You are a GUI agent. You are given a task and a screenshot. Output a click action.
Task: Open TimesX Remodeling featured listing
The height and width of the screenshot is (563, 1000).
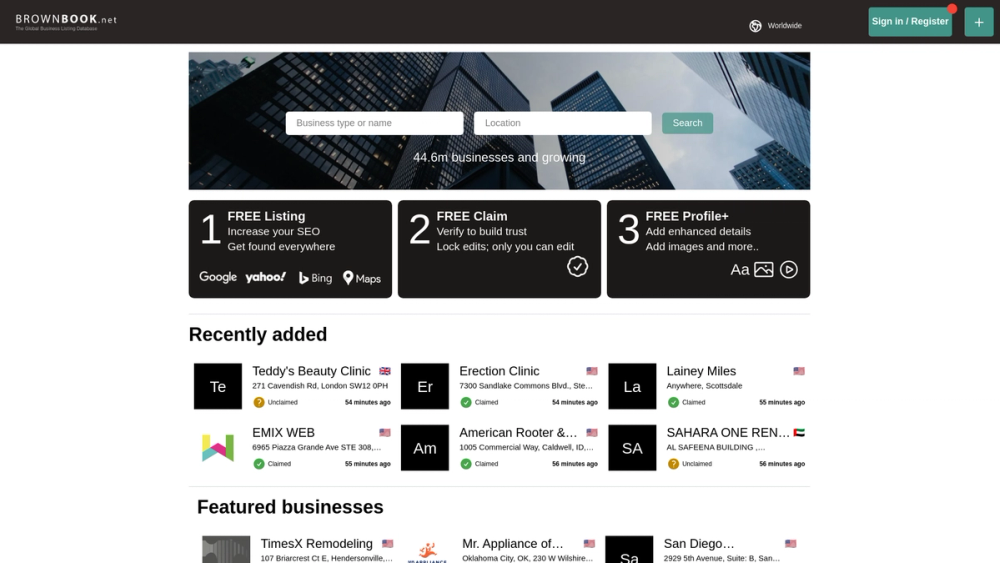coord(316,544)
